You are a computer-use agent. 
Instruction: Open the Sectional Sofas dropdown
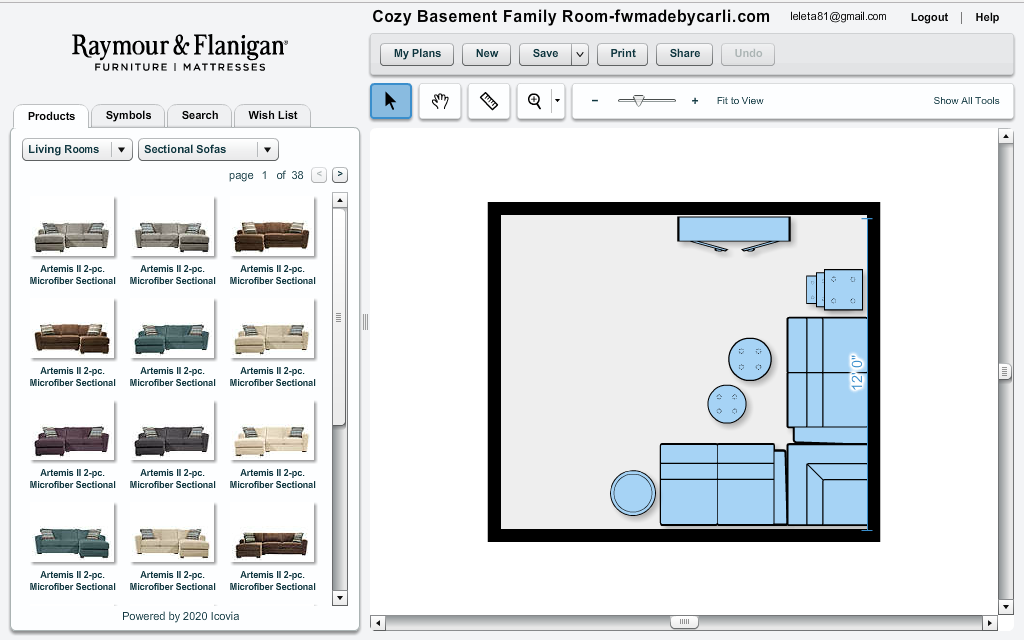click(265, 149)
